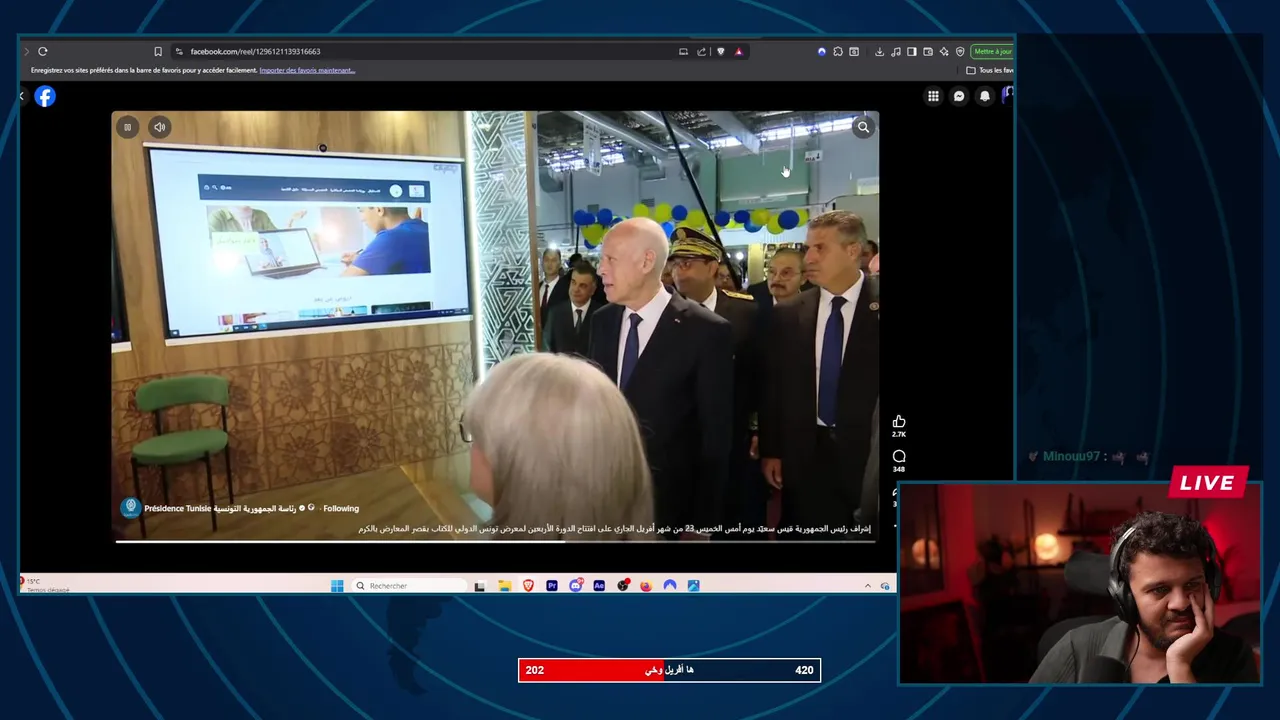Click the blue circular extension icon
The image size is (1280, 720).
(x=822, y=51)
